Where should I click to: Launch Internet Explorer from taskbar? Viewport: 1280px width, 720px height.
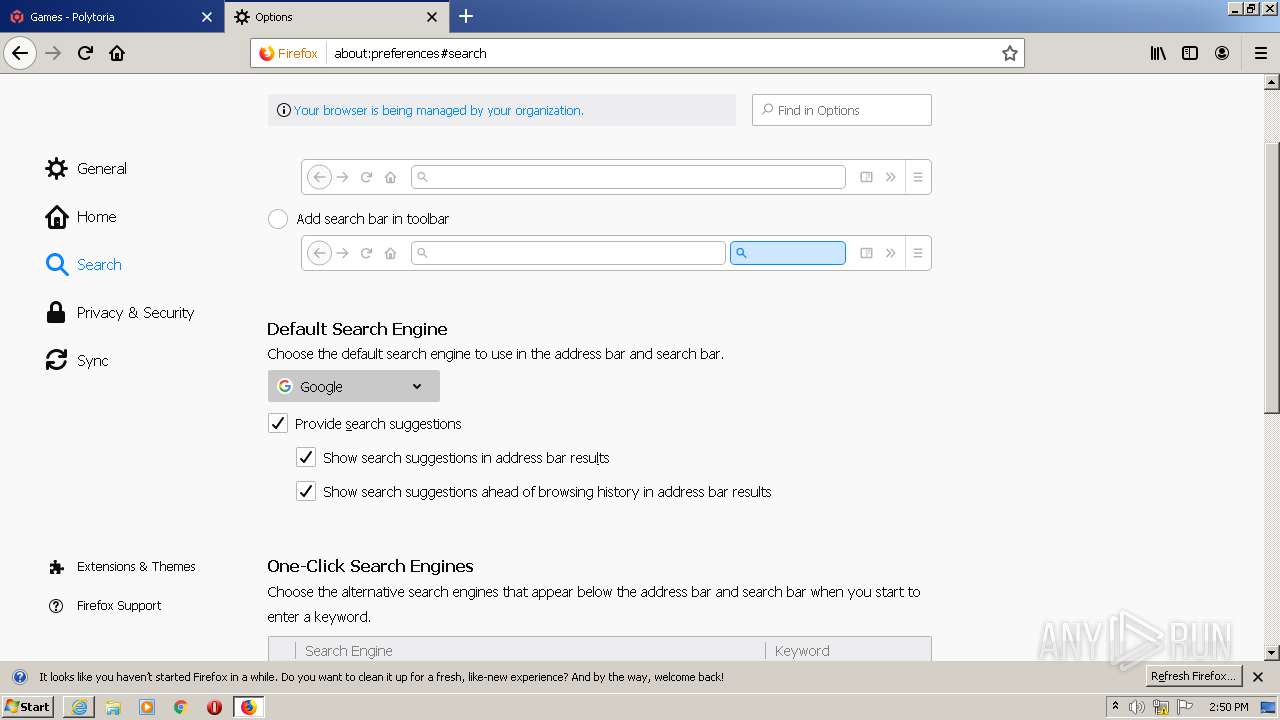pyautogui.click(x=79, y=707)
